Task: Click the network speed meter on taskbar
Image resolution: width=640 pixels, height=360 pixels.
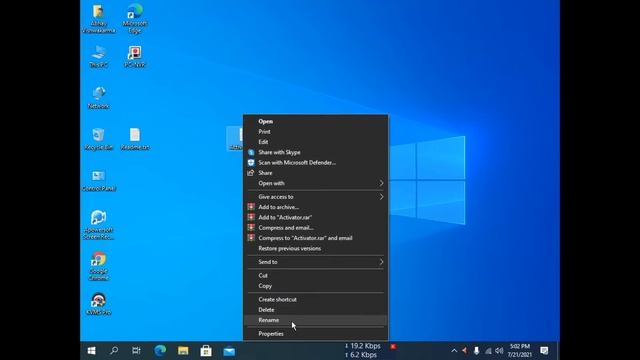Action: (363, 351)
